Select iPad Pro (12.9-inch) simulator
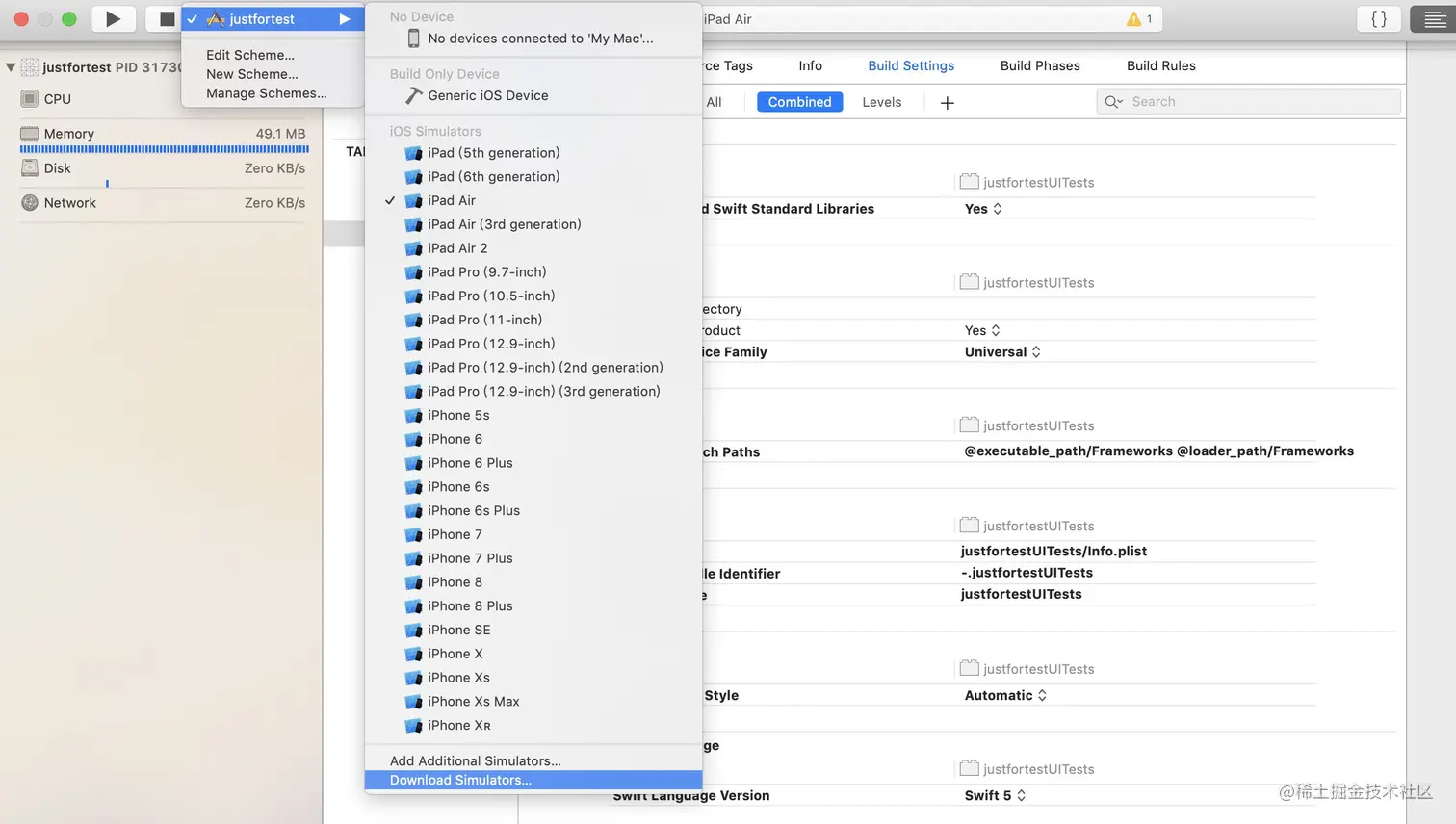 [x=533, y=344]
